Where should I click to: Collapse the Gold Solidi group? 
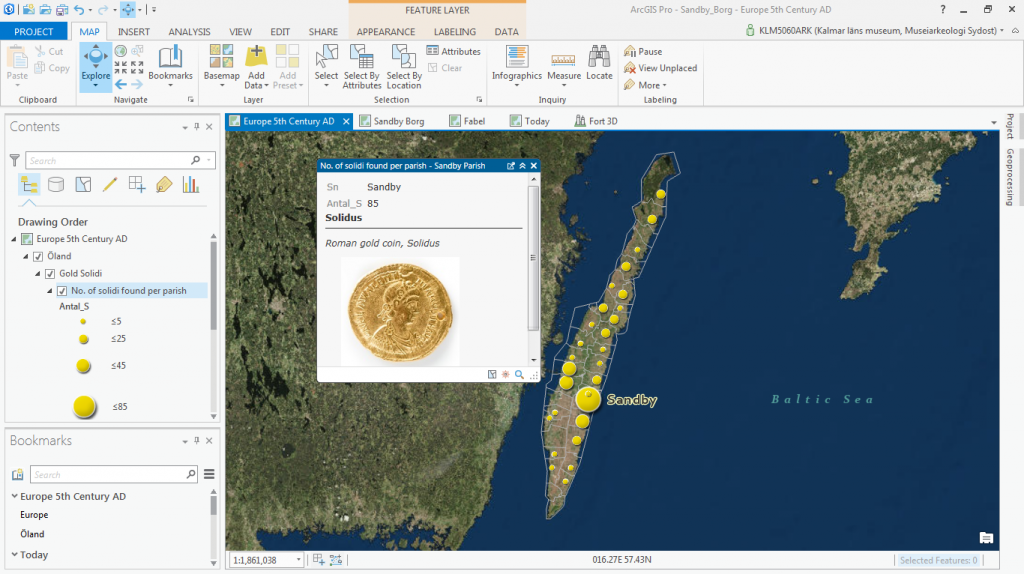38,274
